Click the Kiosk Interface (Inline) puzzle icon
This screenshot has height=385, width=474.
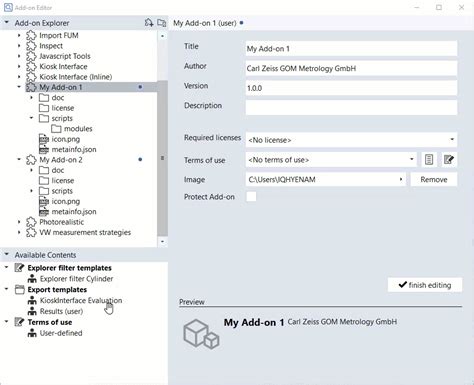click(x=31, y=77)
